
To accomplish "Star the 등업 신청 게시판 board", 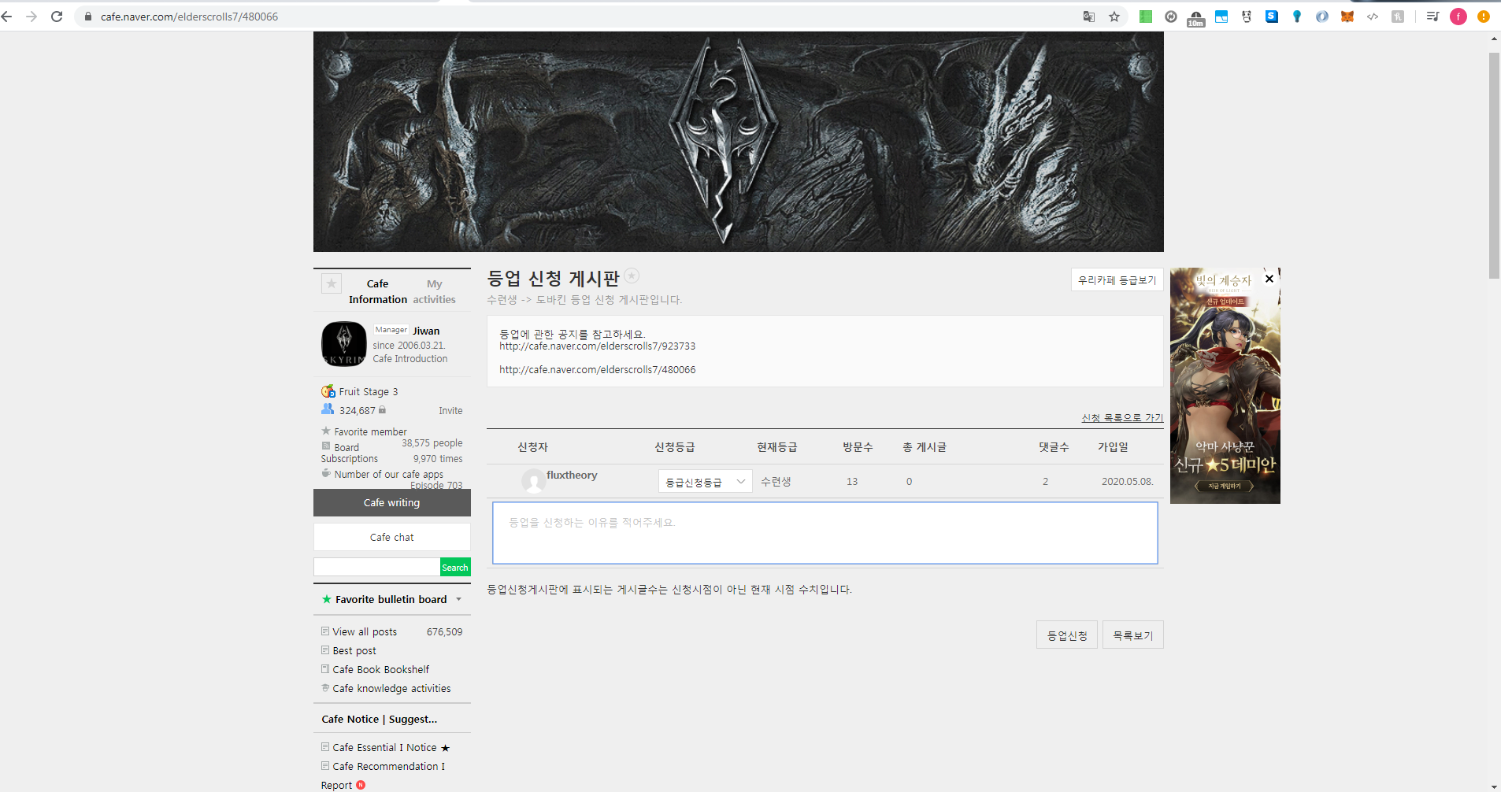I will 632,276.
